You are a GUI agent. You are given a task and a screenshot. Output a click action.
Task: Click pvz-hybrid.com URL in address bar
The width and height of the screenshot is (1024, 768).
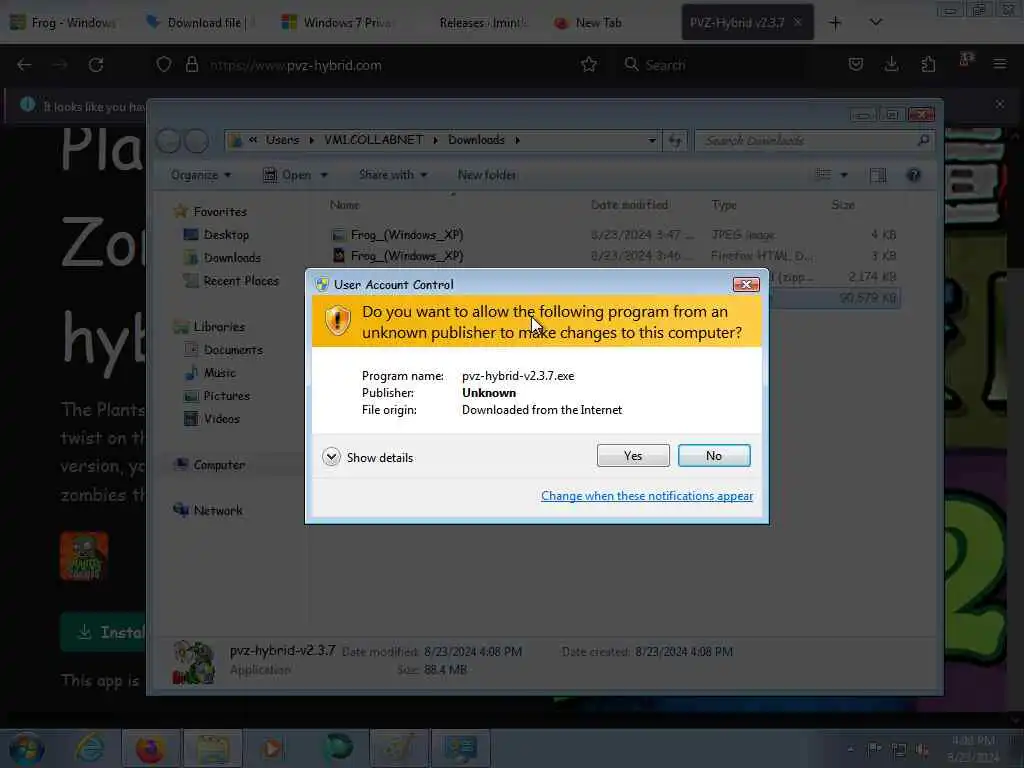coord(295,65)
